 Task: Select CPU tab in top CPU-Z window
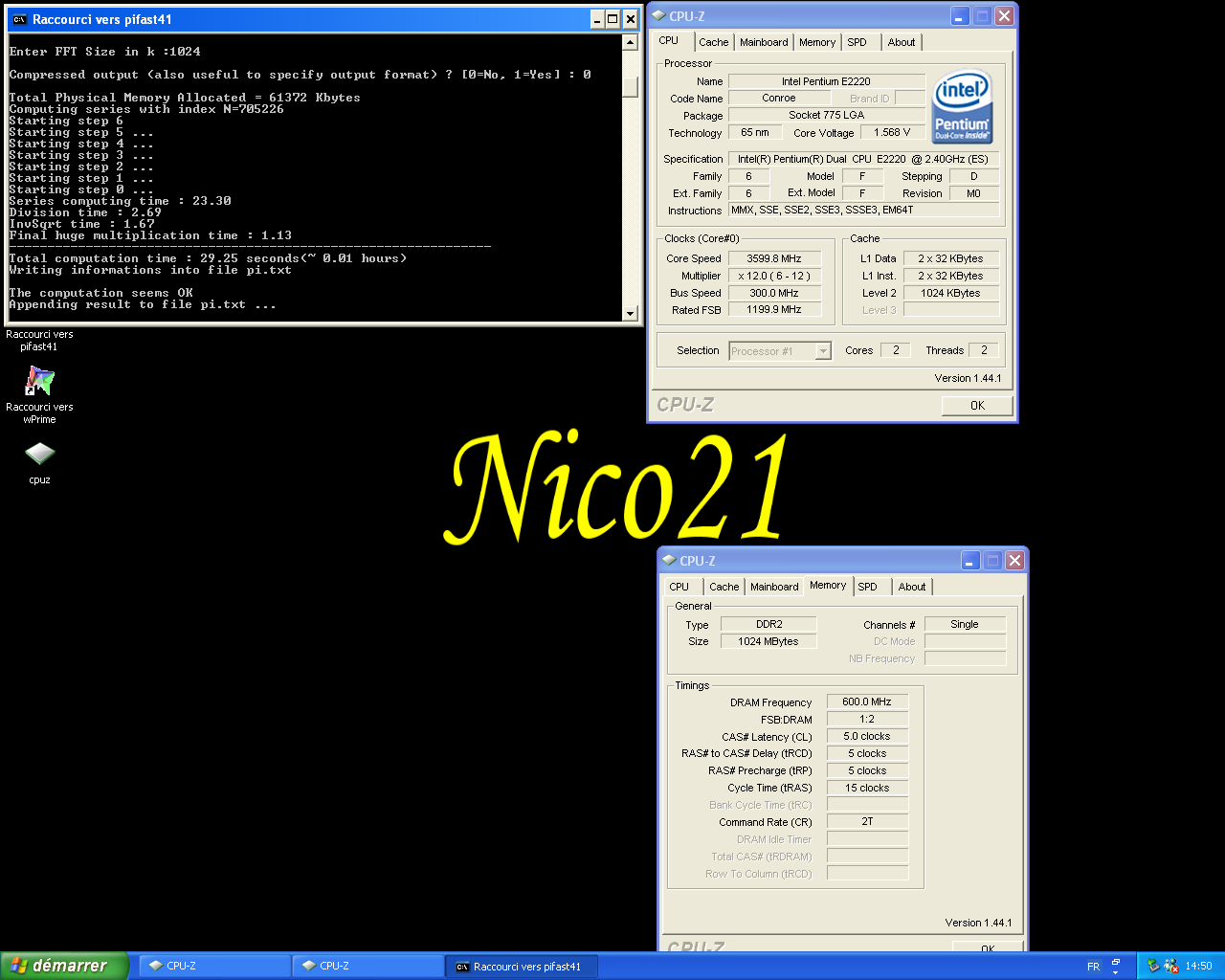(669, 40)
